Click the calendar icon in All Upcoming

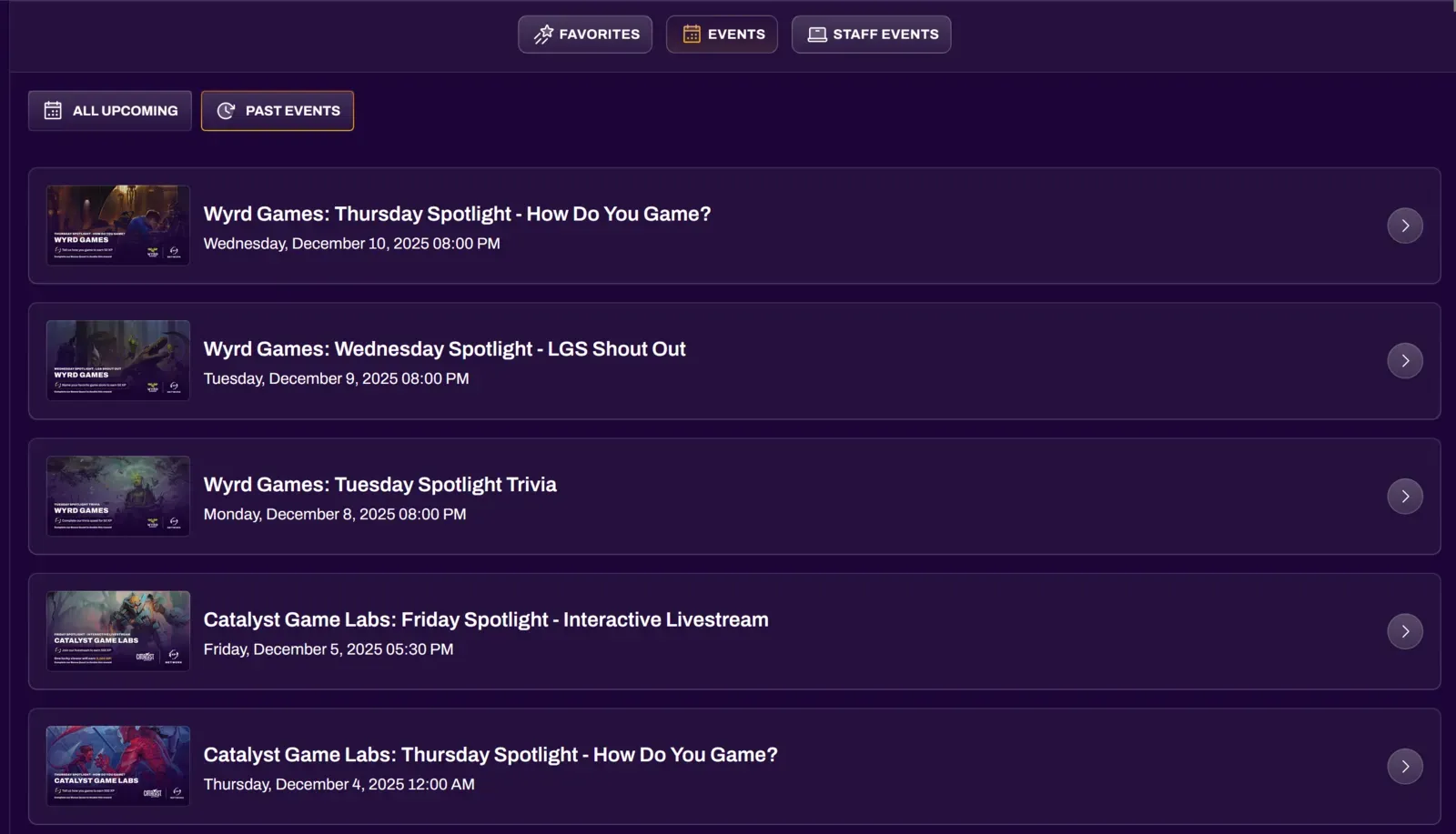(53, 111)
